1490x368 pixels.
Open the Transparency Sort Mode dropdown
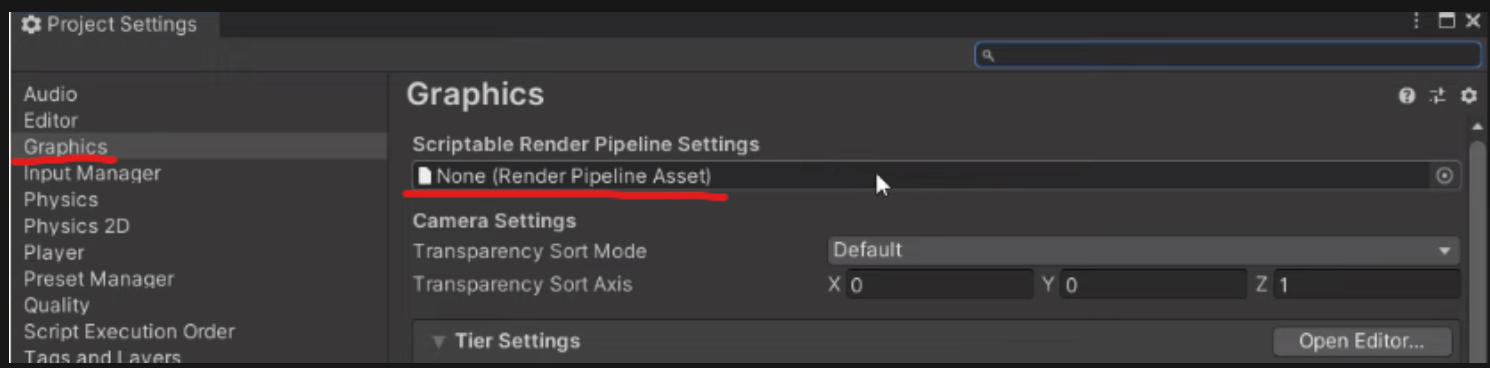1144,250
